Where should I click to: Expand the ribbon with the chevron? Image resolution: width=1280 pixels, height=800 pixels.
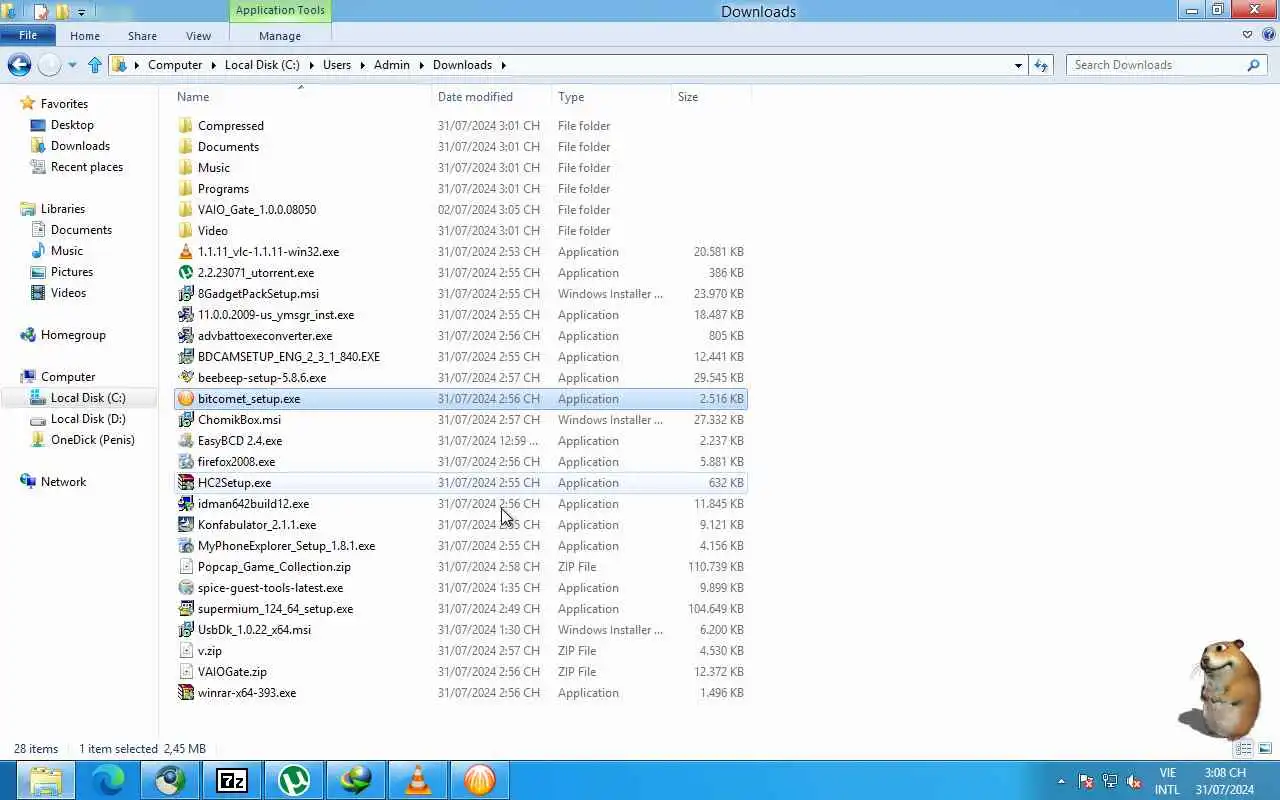1247,35
